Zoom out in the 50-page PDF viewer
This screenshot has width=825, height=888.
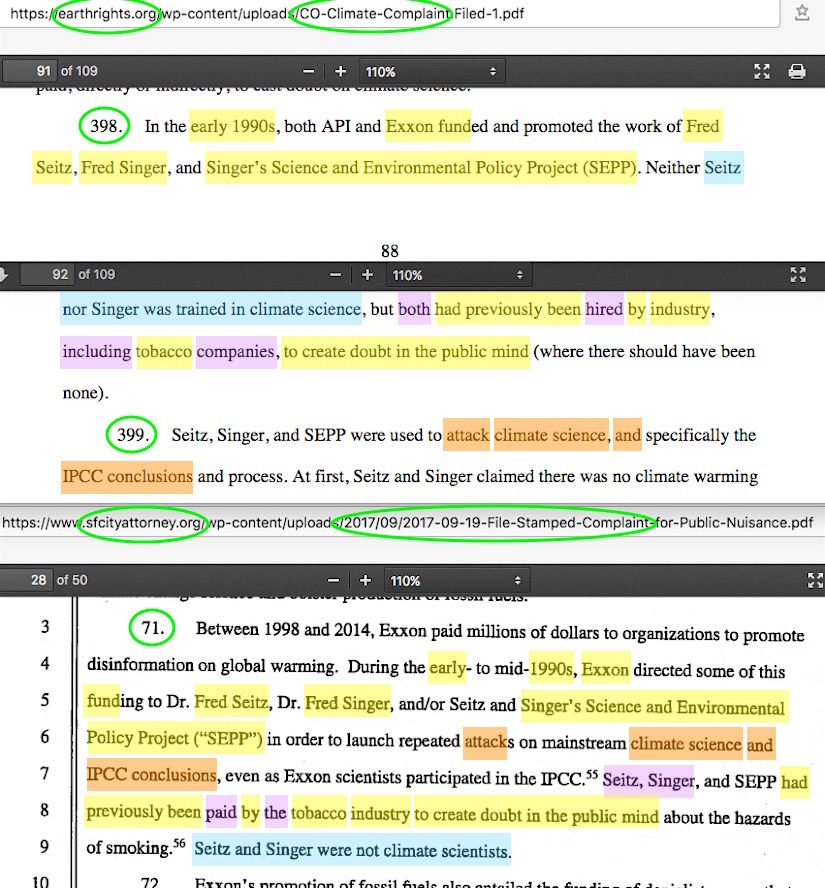point(336,580)
